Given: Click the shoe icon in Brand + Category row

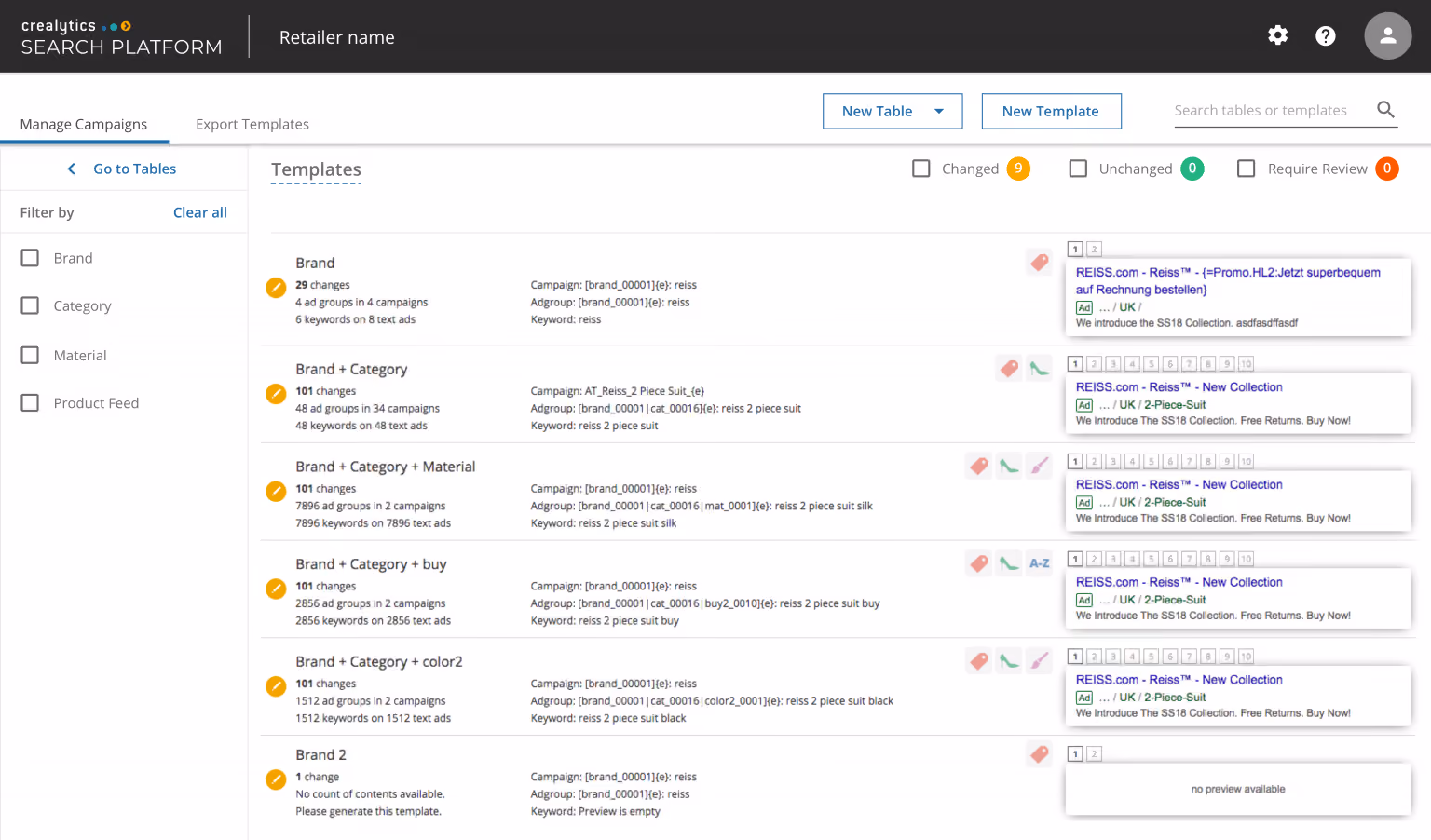Looking at the screenshot, I should point(1040,369).
